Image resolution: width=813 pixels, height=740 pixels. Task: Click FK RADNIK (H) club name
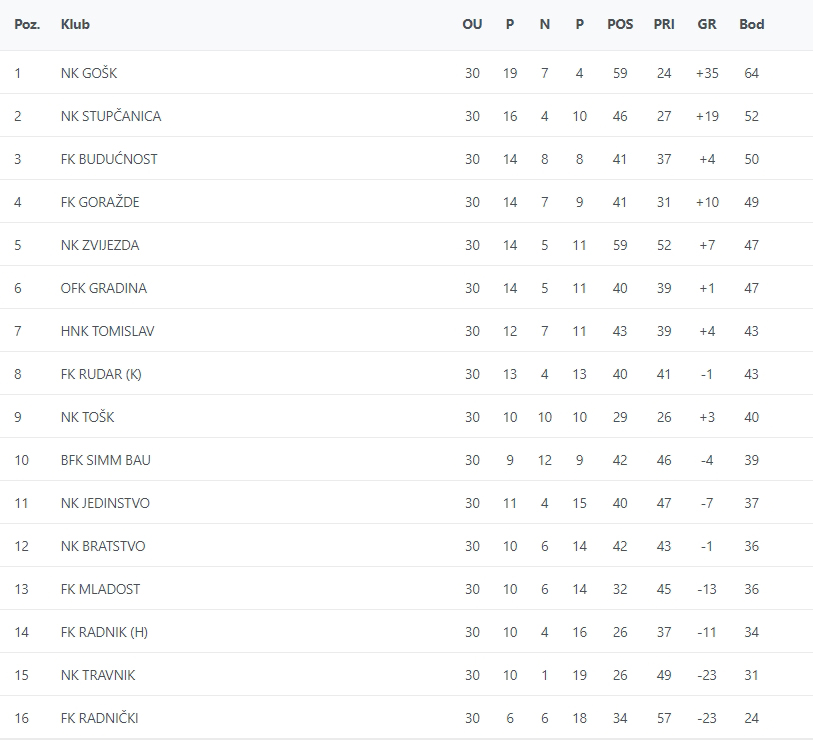tap(104, 632)
